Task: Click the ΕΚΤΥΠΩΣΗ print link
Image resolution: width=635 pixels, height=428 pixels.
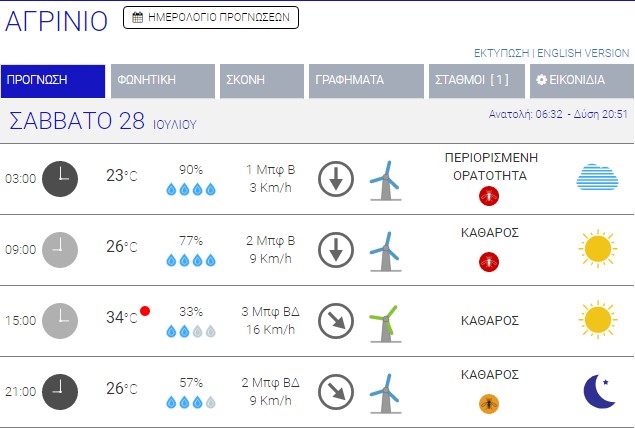Action: coord(501,52)
